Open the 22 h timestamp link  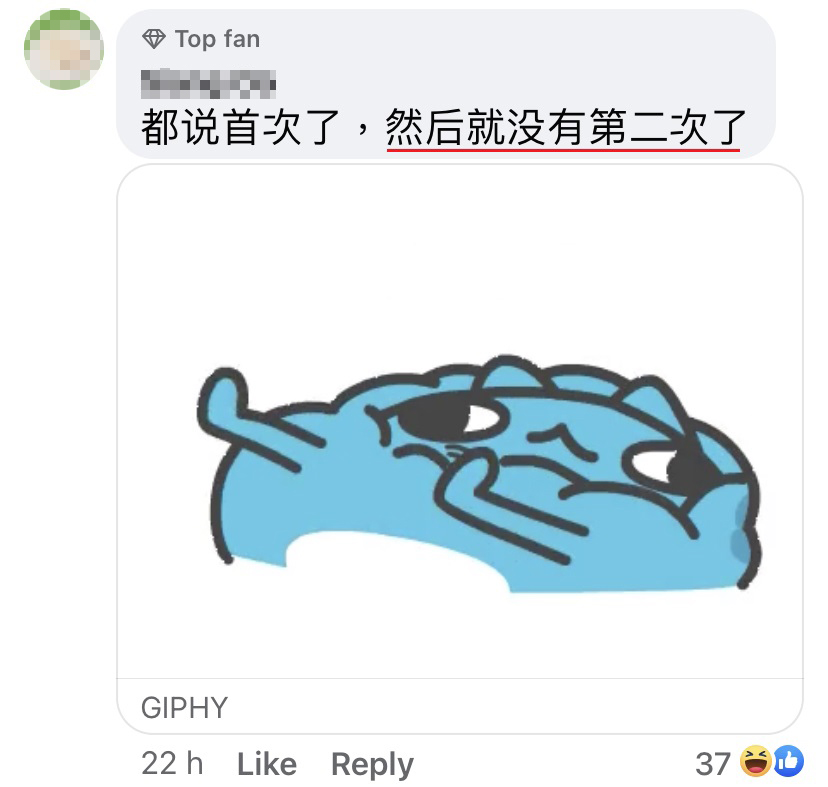[x=172, y=764]
